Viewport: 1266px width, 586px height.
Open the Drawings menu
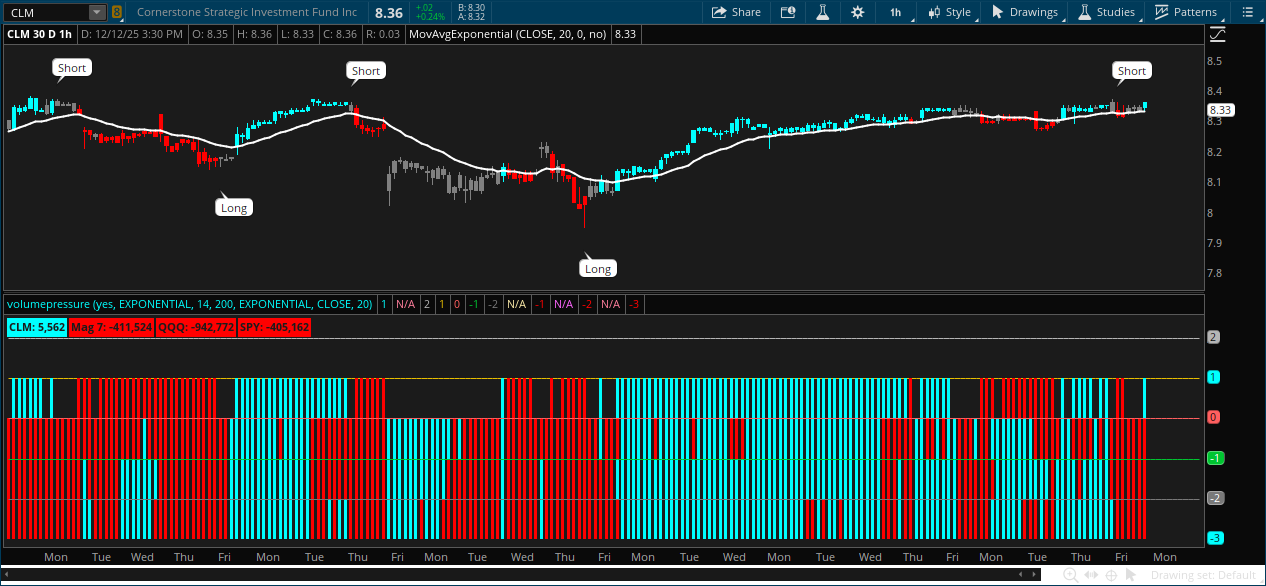[1025, 12]
